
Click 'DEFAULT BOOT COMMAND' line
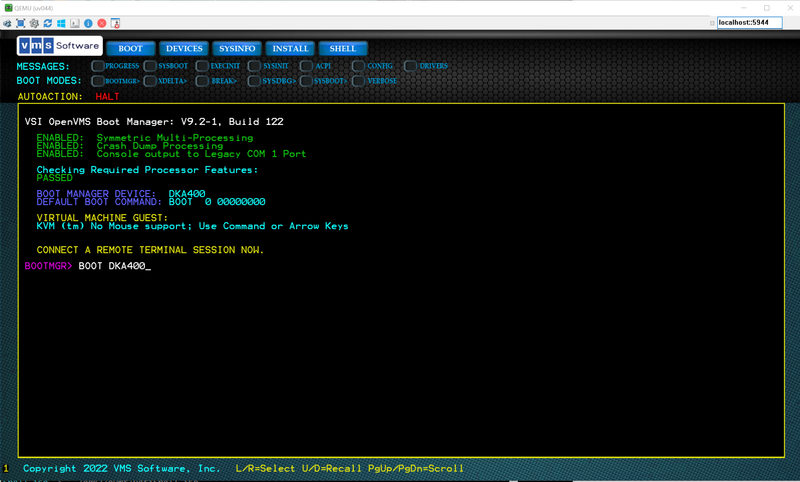pos(151,202)
